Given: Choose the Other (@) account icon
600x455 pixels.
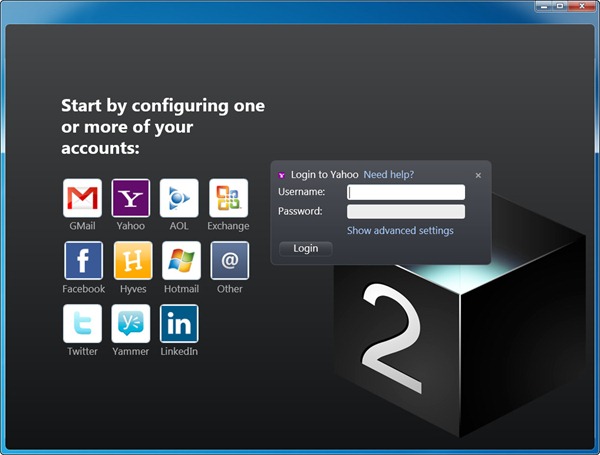Looking at the screenshot, I should 230,261.
